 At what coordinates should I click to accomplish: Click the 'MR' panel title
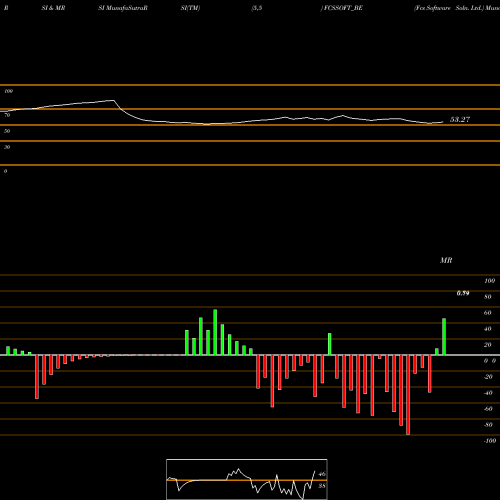[x=446, y=260]
